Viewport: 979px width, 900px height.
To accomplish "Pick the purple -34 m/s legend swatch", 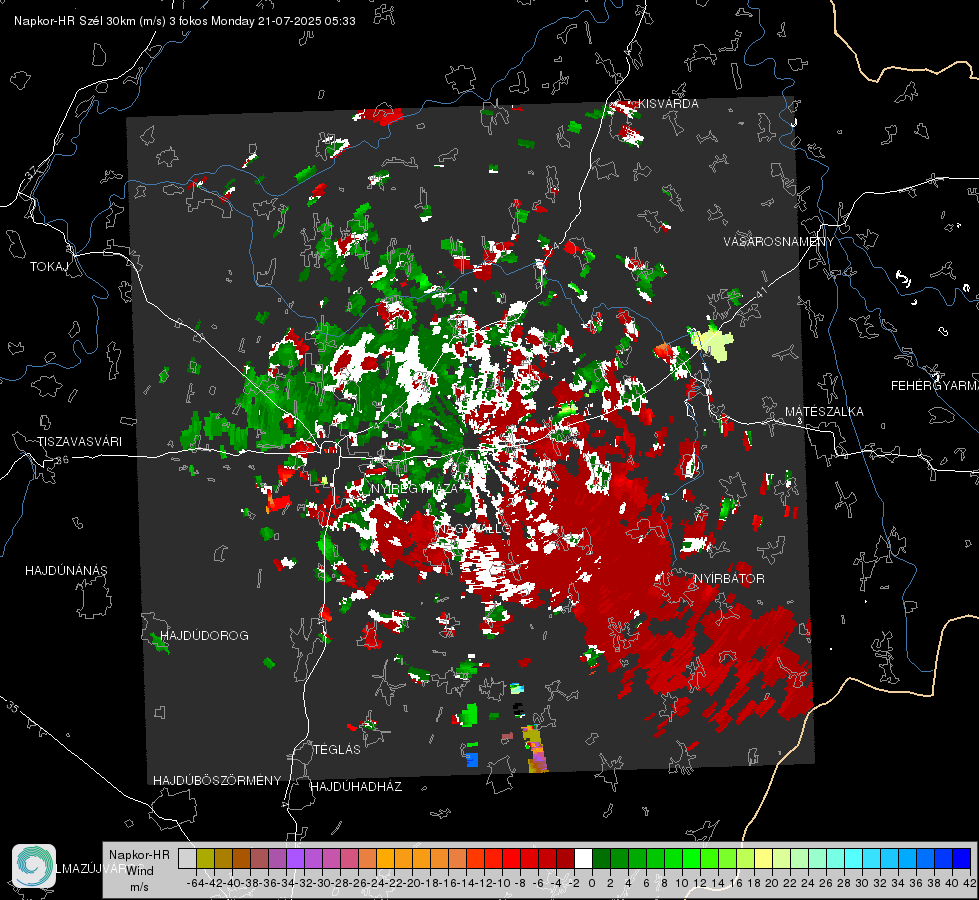I will (295, 859).
